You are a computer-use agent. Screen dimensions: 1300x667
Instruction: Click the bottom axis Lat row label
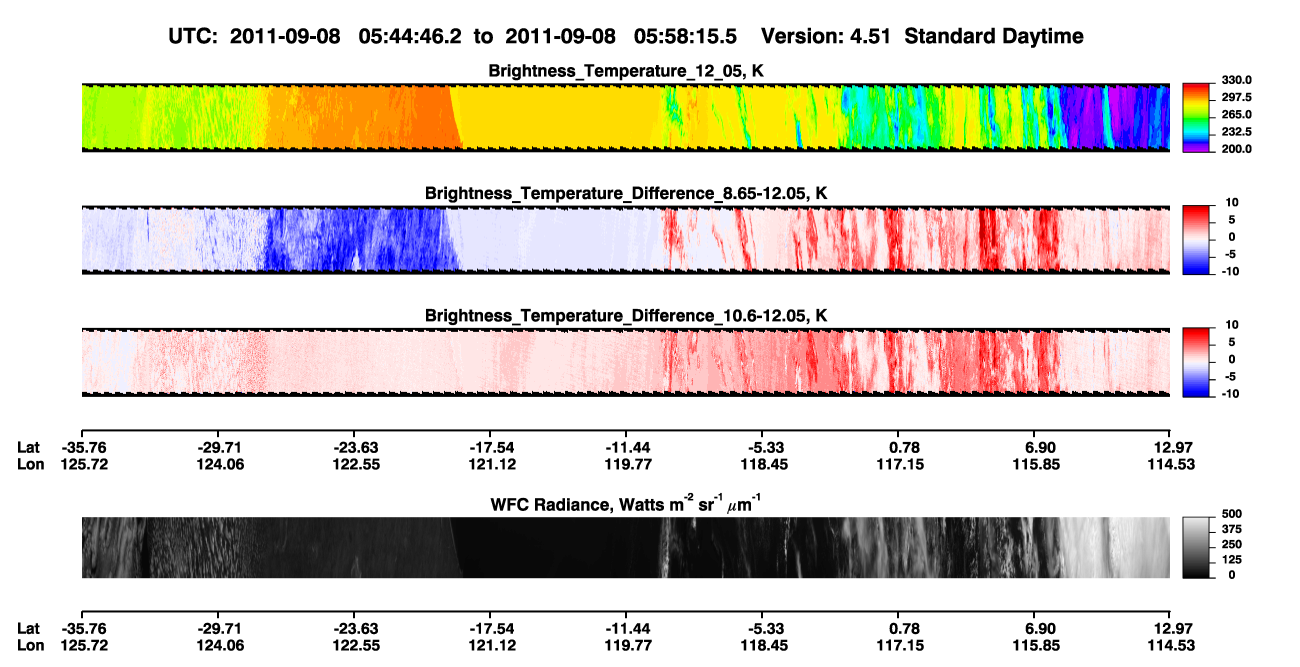point(29,628)
